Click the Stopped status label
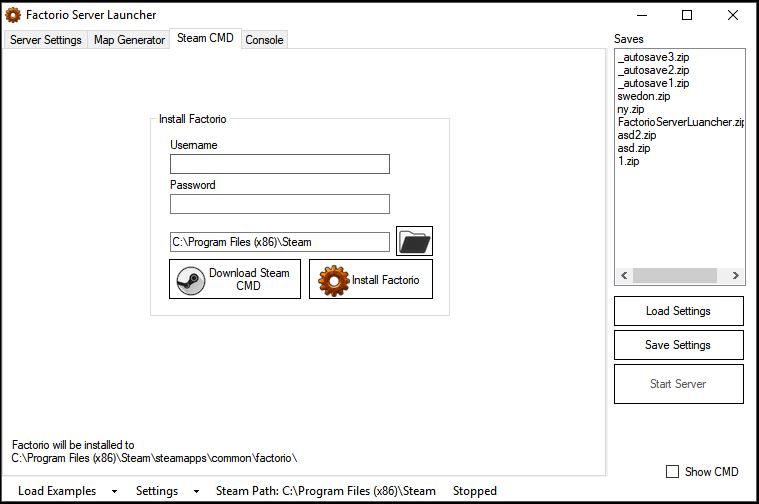The height and width of the screenshot is (504, 759). [474, 491]
